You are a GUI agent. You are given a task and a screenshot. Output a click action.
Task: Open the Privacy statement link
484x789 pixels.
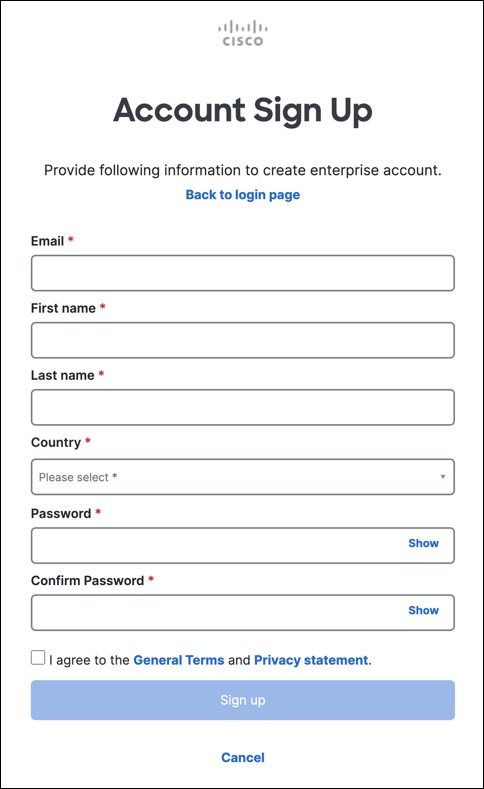311,660
